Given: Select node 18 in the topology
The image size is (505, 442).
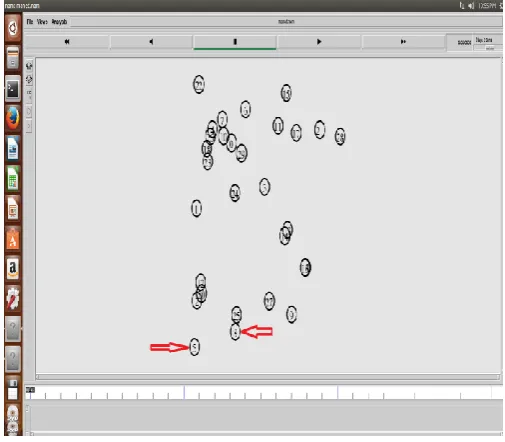Looking at the screenshot, I should click(x=305, y=267).
